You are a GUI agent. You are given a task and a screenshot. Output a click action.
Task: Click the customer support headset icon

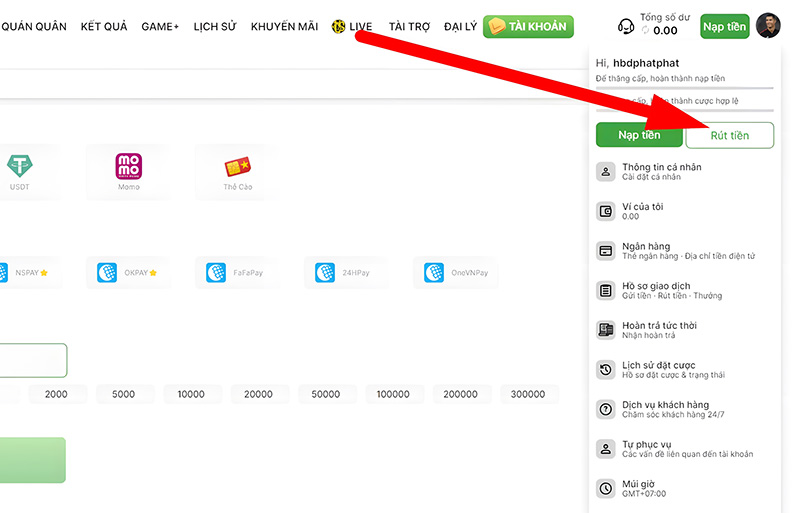click(626, 26)
